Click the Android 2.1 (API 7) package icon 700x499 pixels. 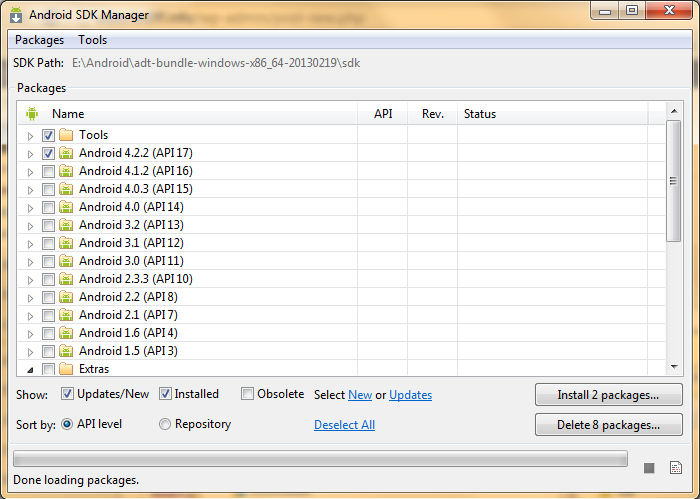coord(66,315)
